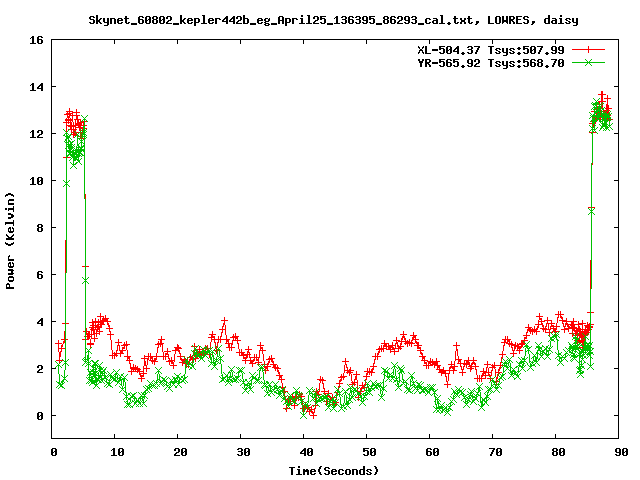The width and height of the screenshot is (640, 480).
Task: Click y-axis tick label 10
Action: (x=36, y=181)
